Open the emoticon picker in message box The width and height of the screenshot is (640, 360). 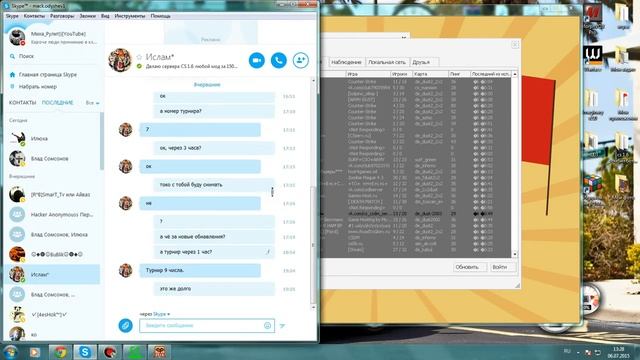[267, 325]
